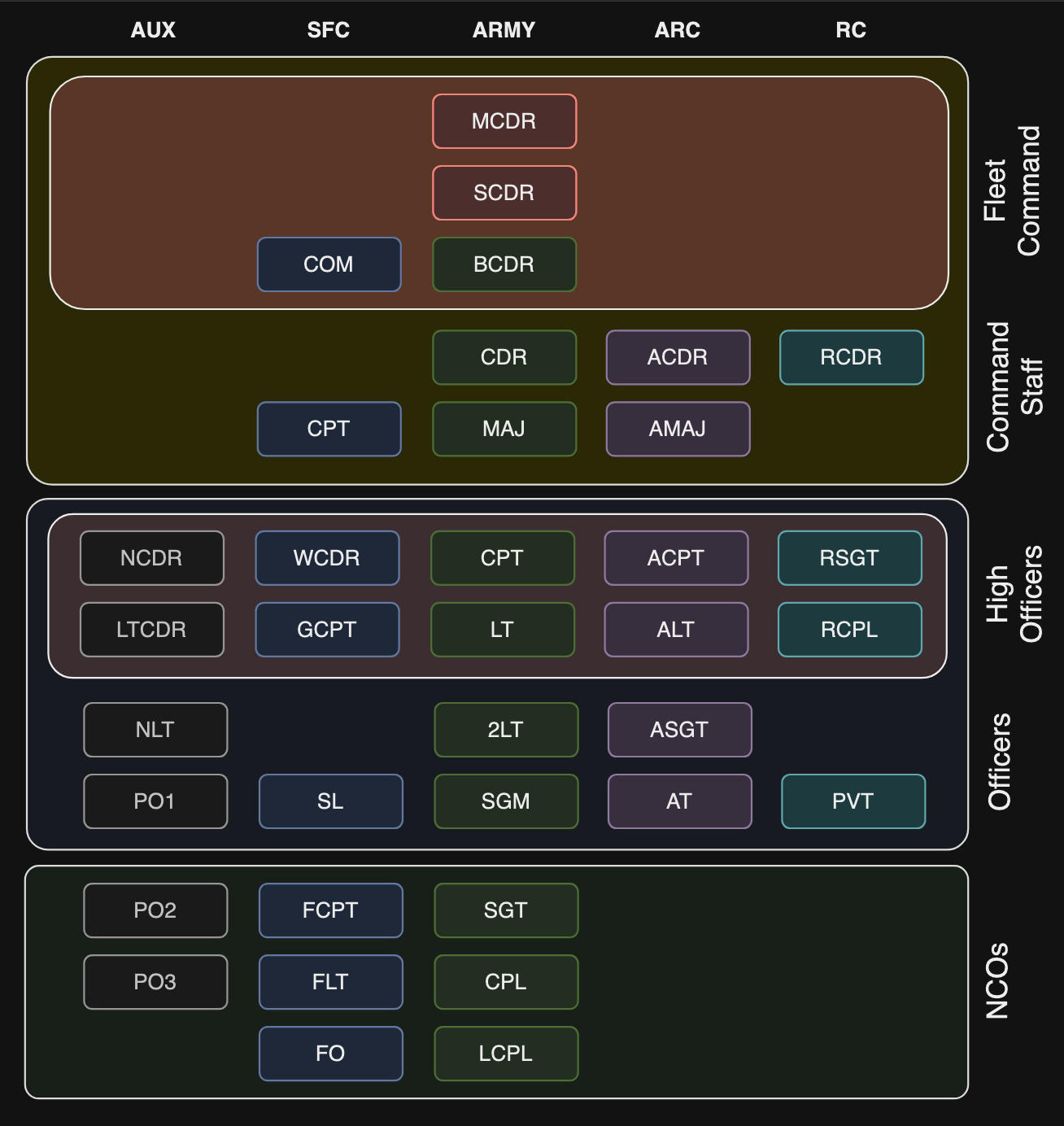Click the RSGT badge
Screen dimensions: 1064x1126
[849, 558]
